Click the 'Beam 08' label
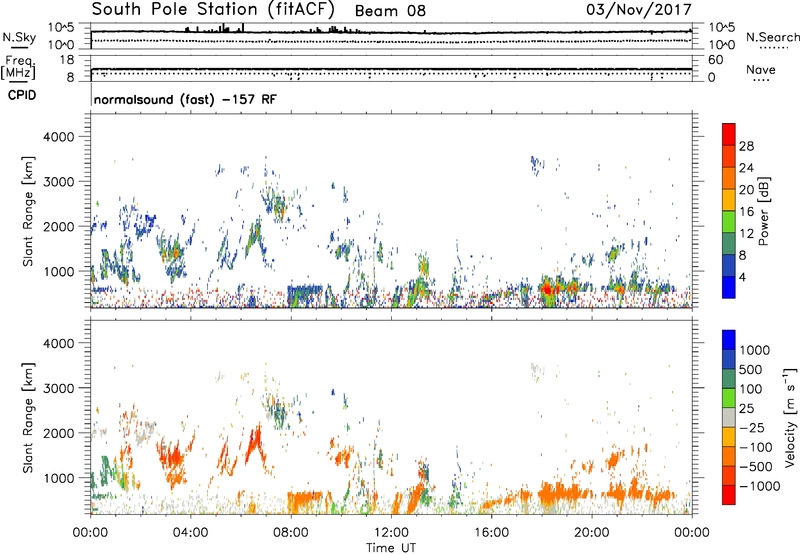800x554 pixels. point(390,11)
